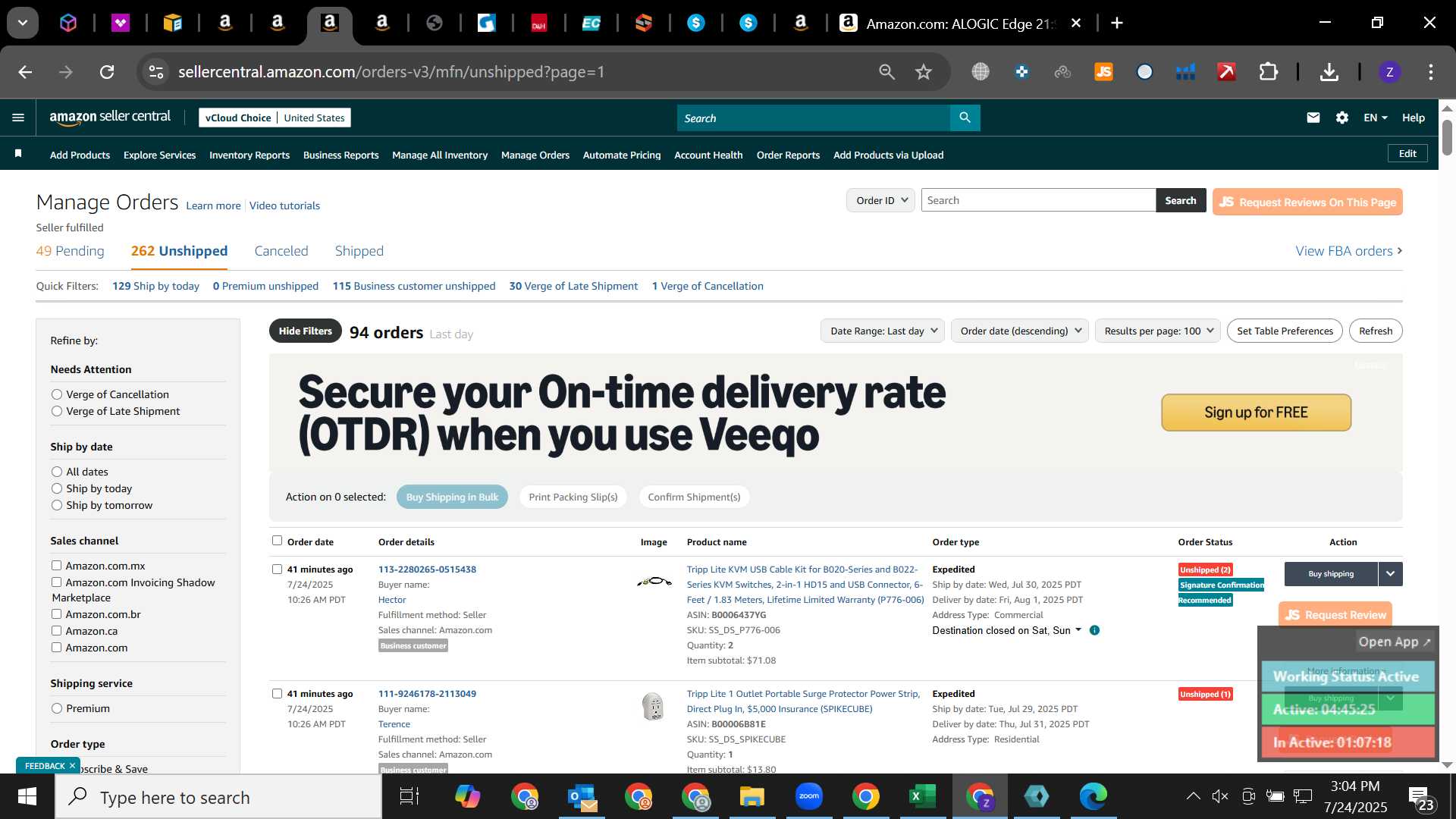Open Outlook from the taskbar
This screenshot has height=819, width=1456.
582,796
